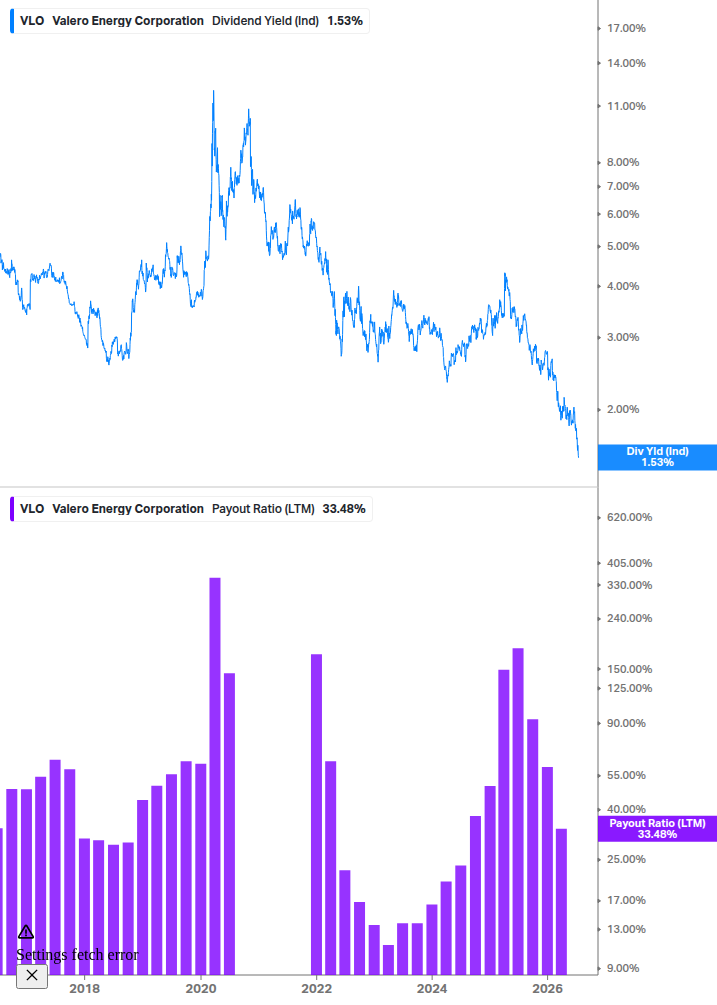This screenshot has width=717, height=1005.
Task: Click the 90.00% label on payout ratio axis
Action: tap(626, 724)
